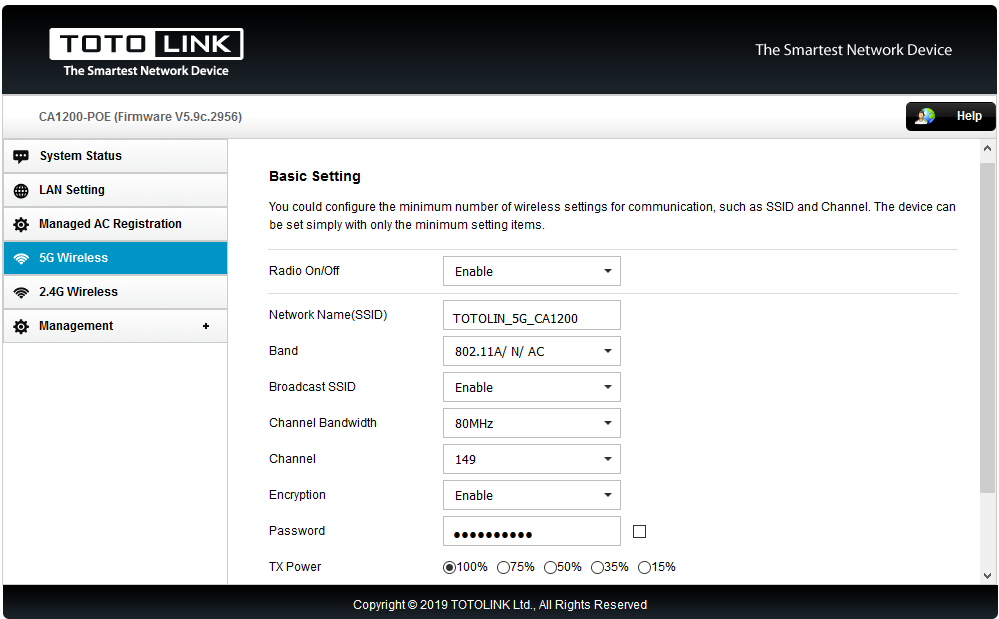Image resolution: width=999 pixels, height=619 pixels.
Task: Click the Network Name SSID input field
Action: (531, 315)
